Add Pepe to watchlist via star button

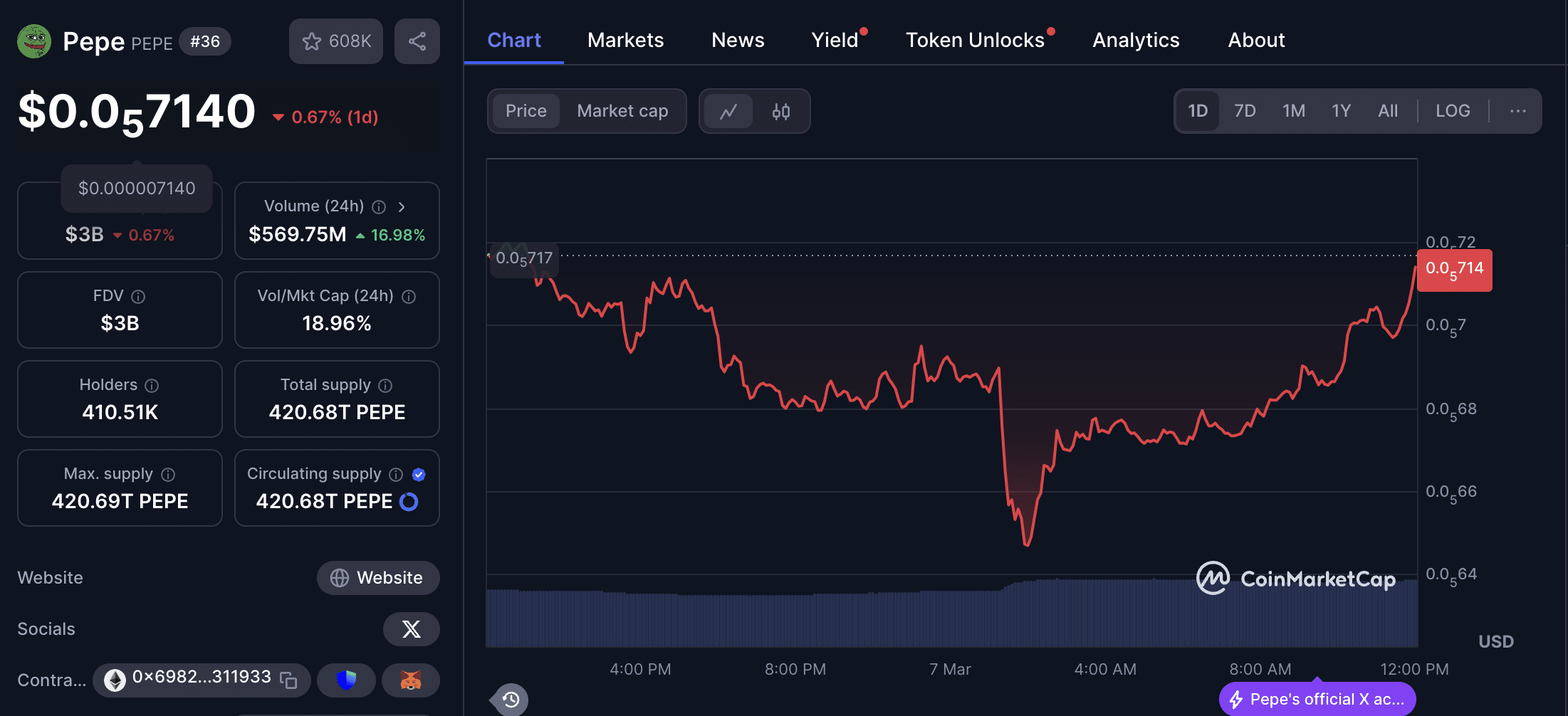(x=336, y=41)
